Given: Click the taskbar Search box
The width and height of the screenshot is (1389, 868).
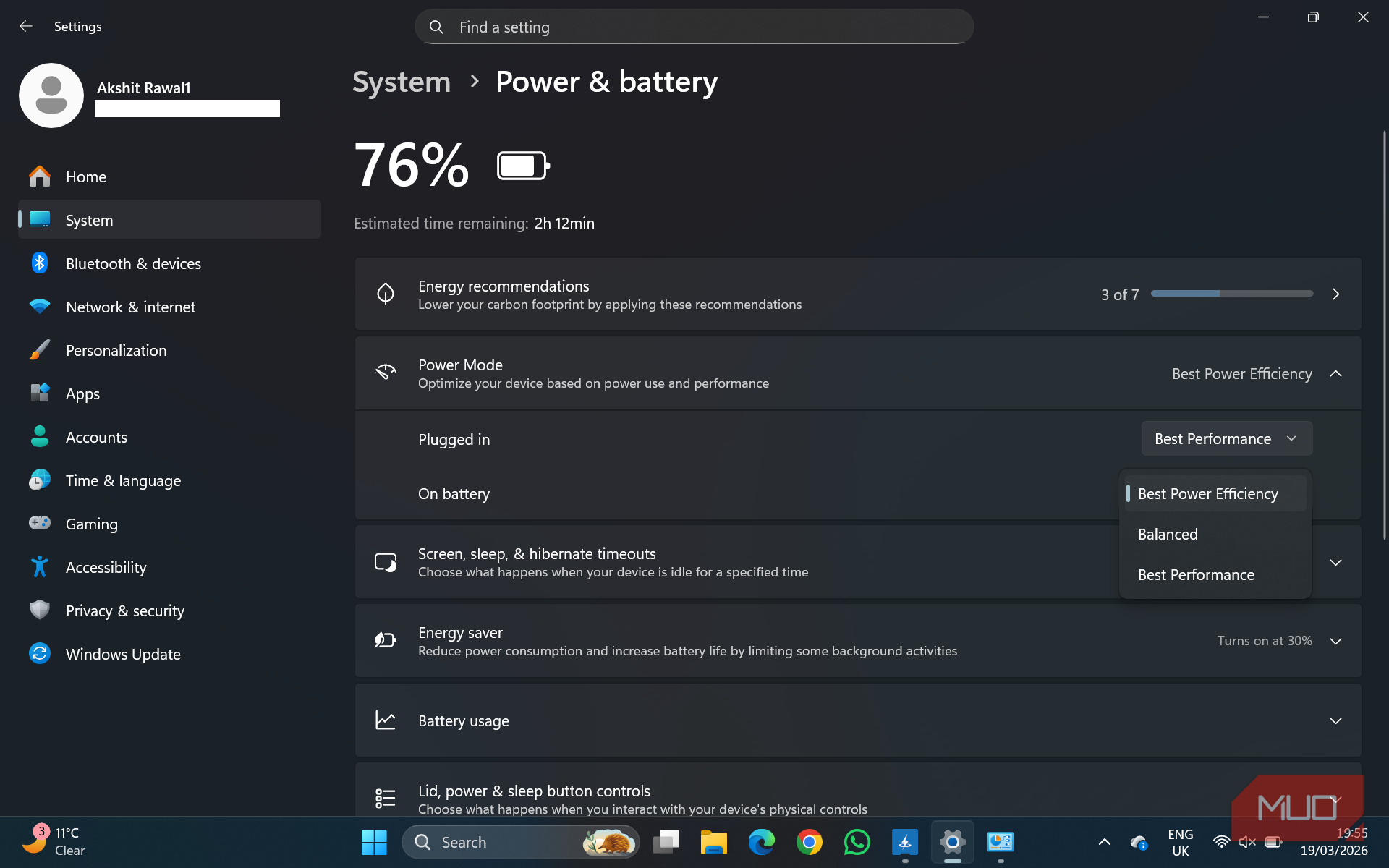Looking at the screenshot, I should pos(520,842).
